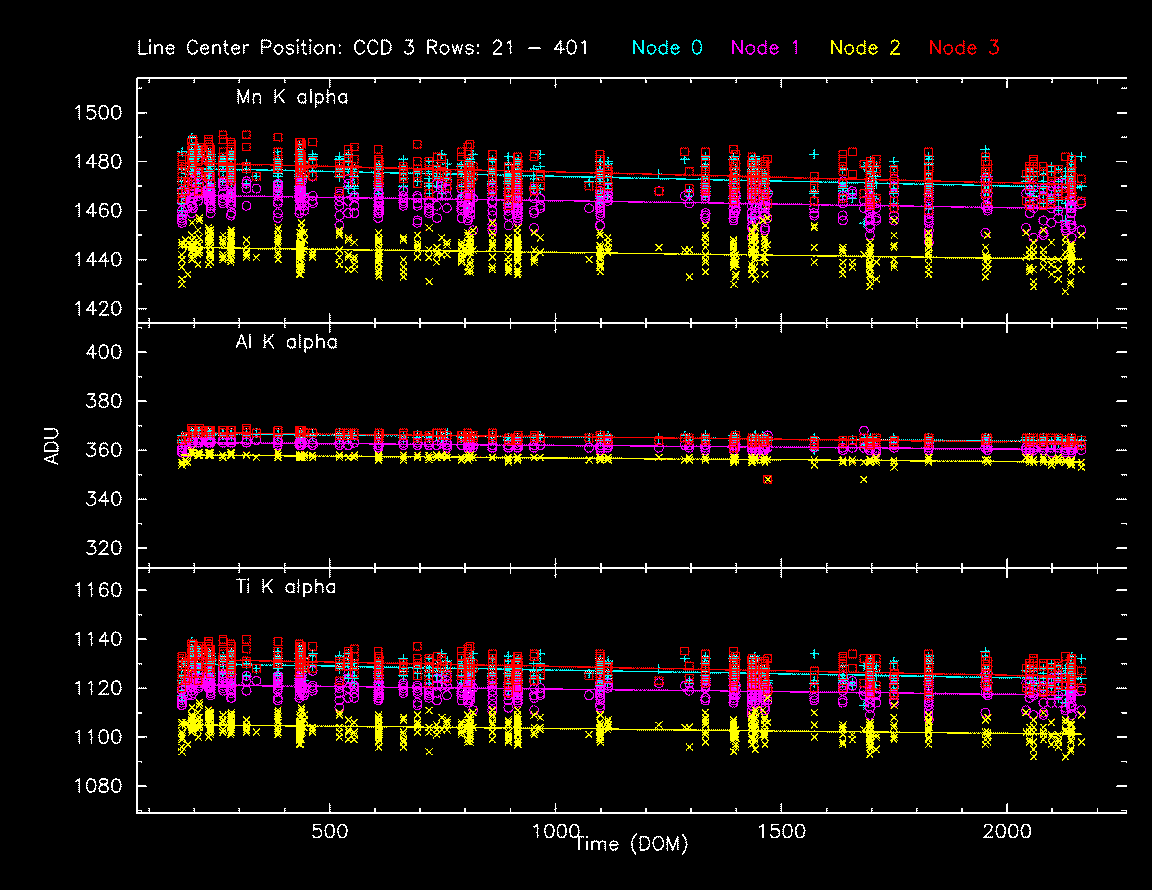
Task: Click the 1160 tick label in the Ti panel
Action: 99,591
